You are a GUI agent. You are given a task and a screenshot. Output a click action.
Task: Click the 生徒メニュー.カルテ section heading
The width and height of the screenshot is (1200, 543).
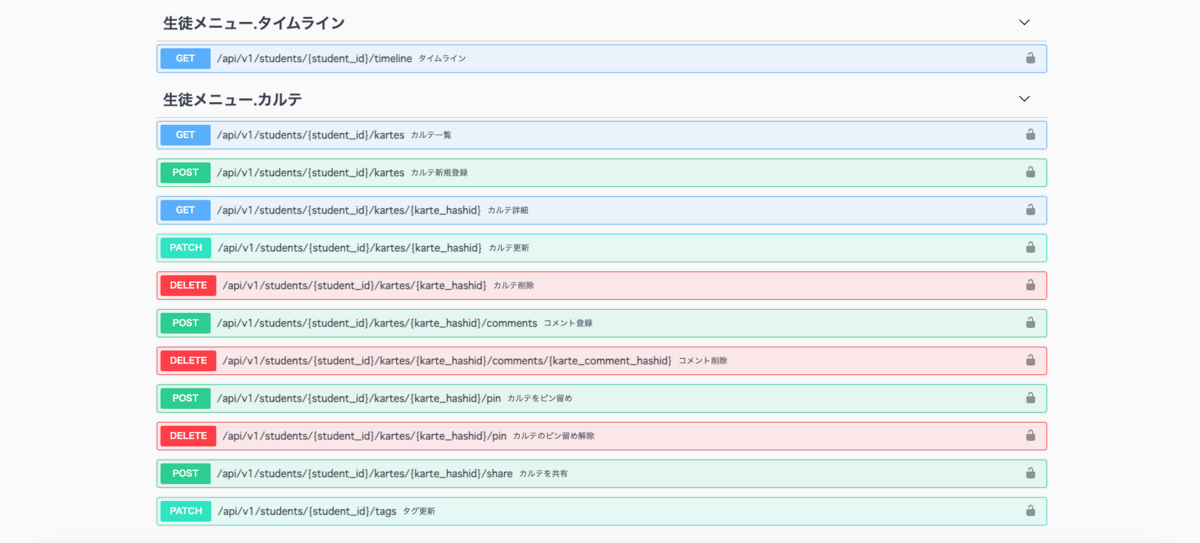(x=233, y=99)
